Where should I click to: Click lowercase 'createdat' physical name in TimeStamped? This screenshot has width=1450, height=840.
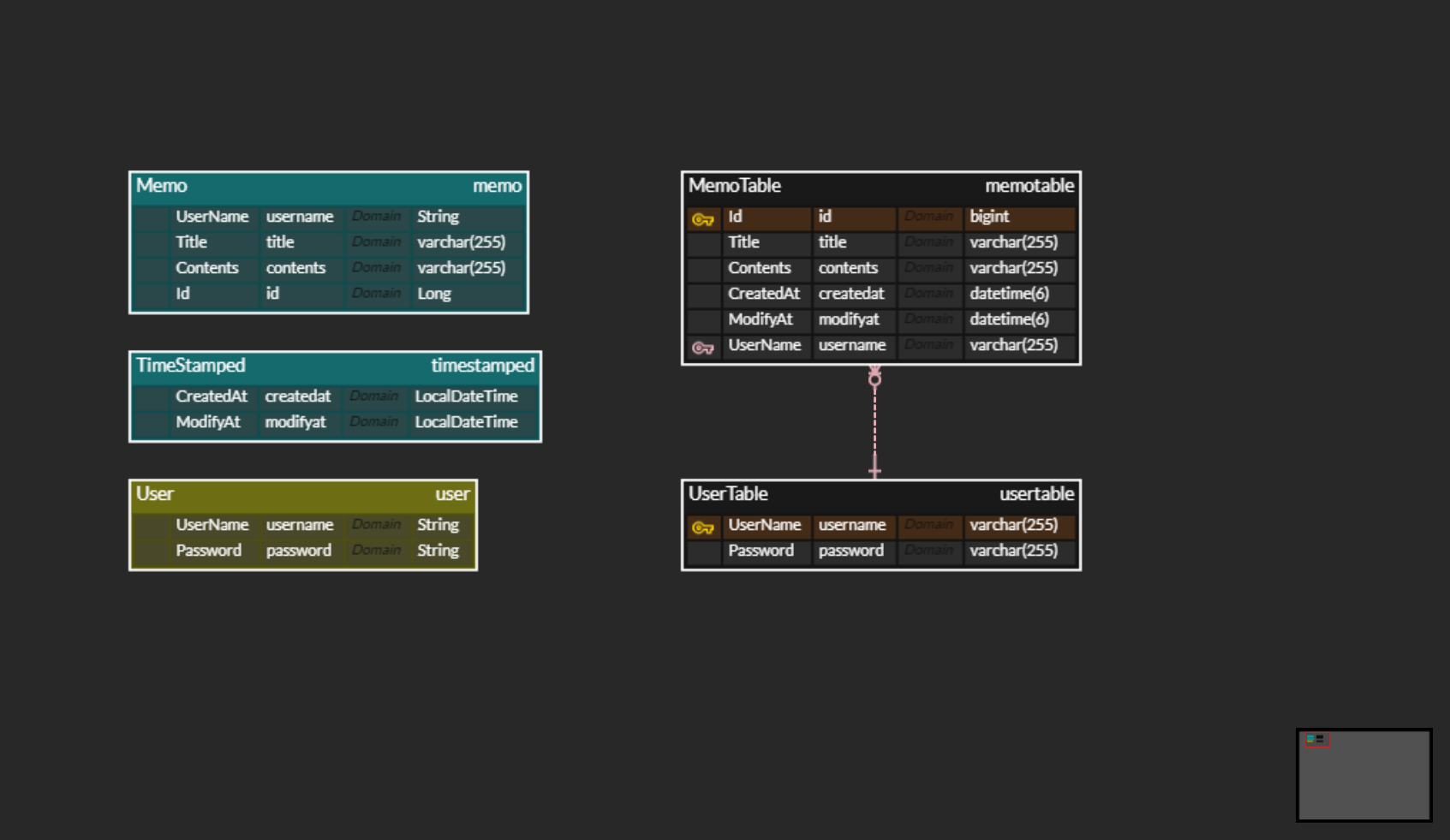(297, 396)
